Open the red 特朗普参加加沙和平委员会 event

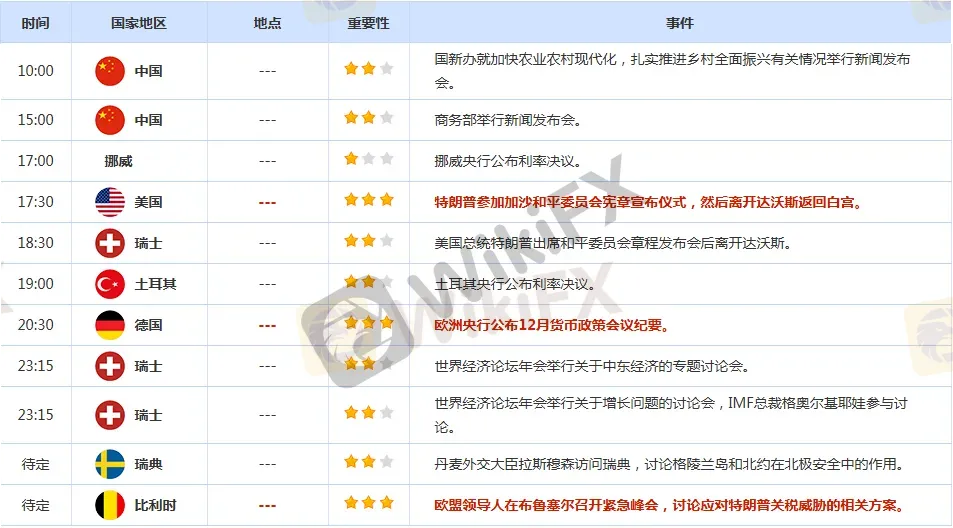[x=648, y=202]
